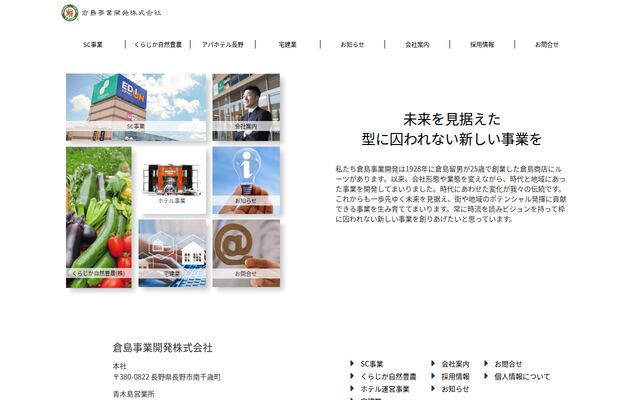640x400 pixels.
Task: Click the footer link 会社案内
Action: [455, 364]
